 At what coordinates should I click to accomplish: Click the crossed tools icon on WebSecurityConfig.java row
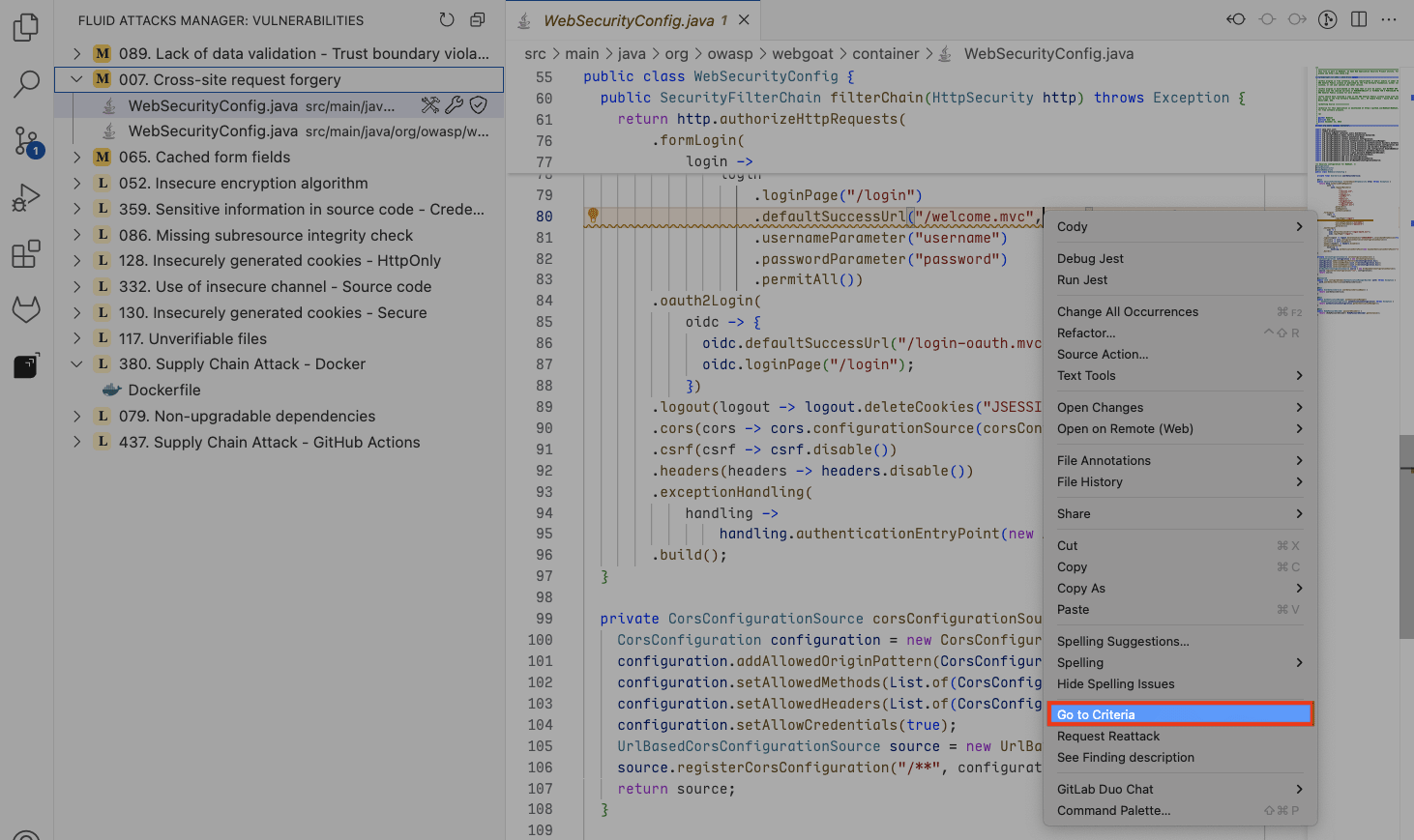click(430, 105)
